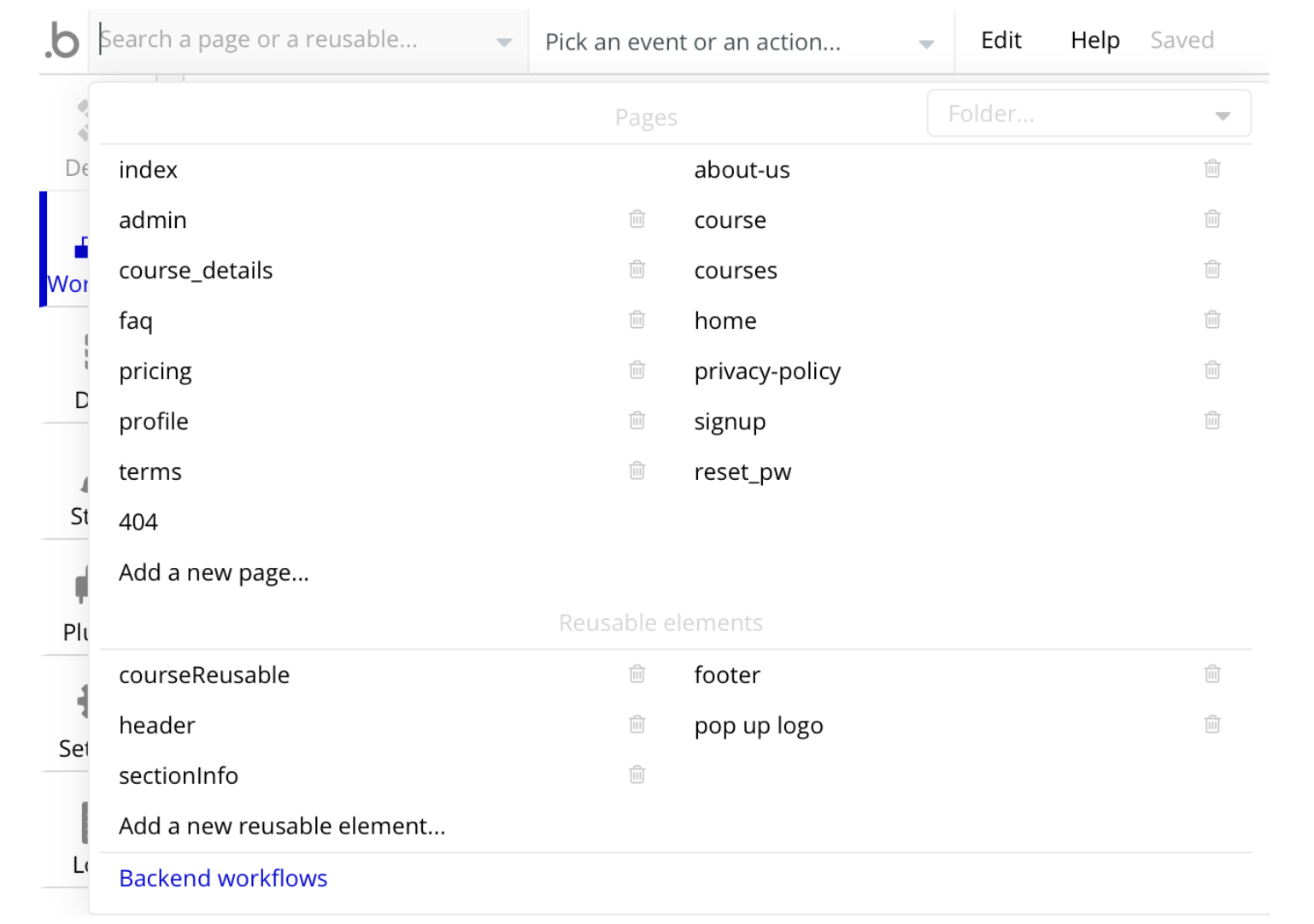Open the page search dropdown arrow
Screen dimensions: 1314x924
click(x=504, y=42)
